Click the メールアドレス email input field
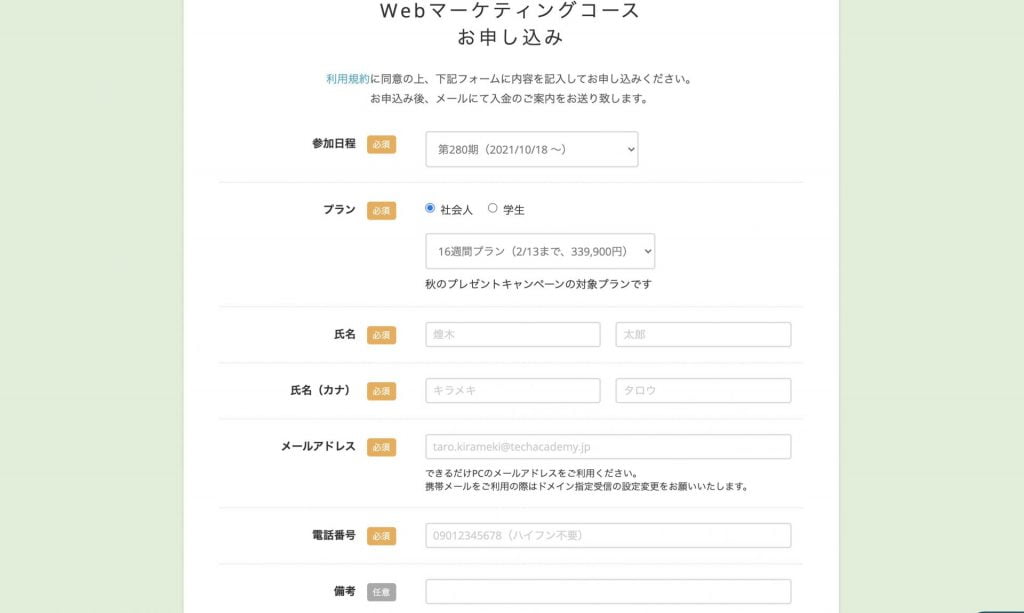The image size is (1024, 613). [x=608, y=446]
